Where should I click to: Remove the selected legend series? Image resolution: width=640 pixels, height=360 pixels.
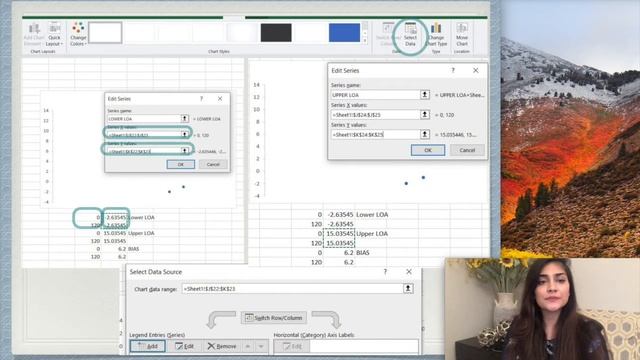(222, 346)
